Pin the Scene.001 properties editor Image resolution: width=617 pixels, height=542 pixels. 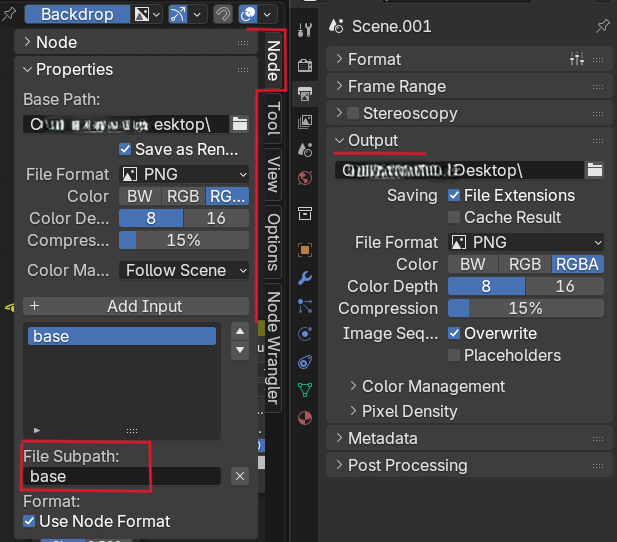coord(601,25)
